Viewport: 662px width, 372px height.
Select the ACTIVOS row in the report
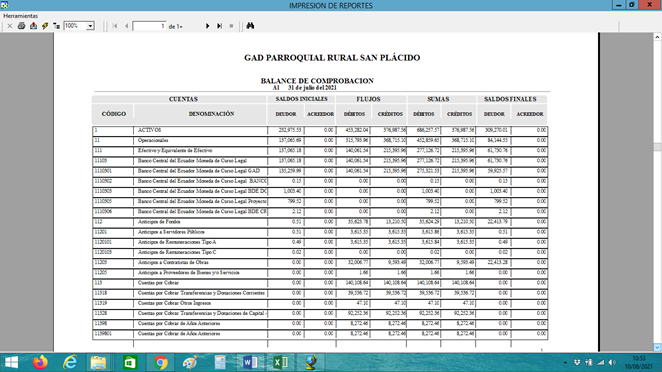click(320, 130)
